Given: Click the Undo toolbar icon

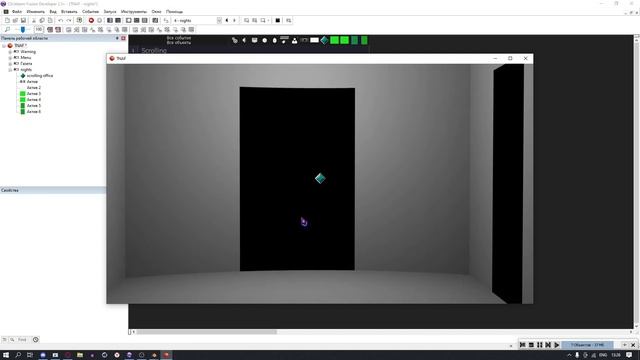Looking at the screenshot, I should pyautogui.click(x=60, y=20).
